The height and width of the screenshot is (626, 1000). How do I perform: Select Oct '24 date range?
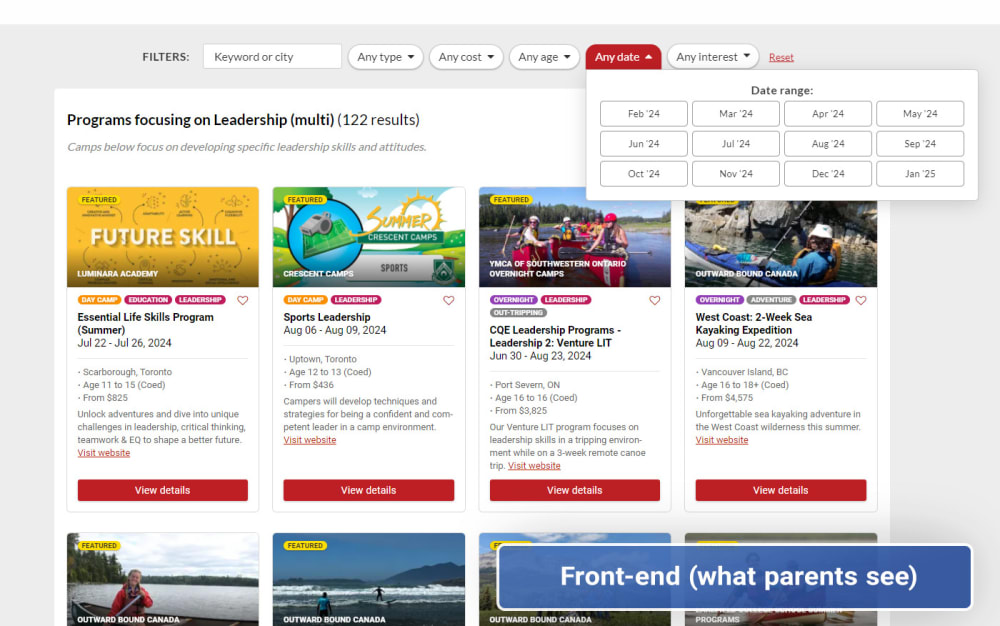(643, 173)
